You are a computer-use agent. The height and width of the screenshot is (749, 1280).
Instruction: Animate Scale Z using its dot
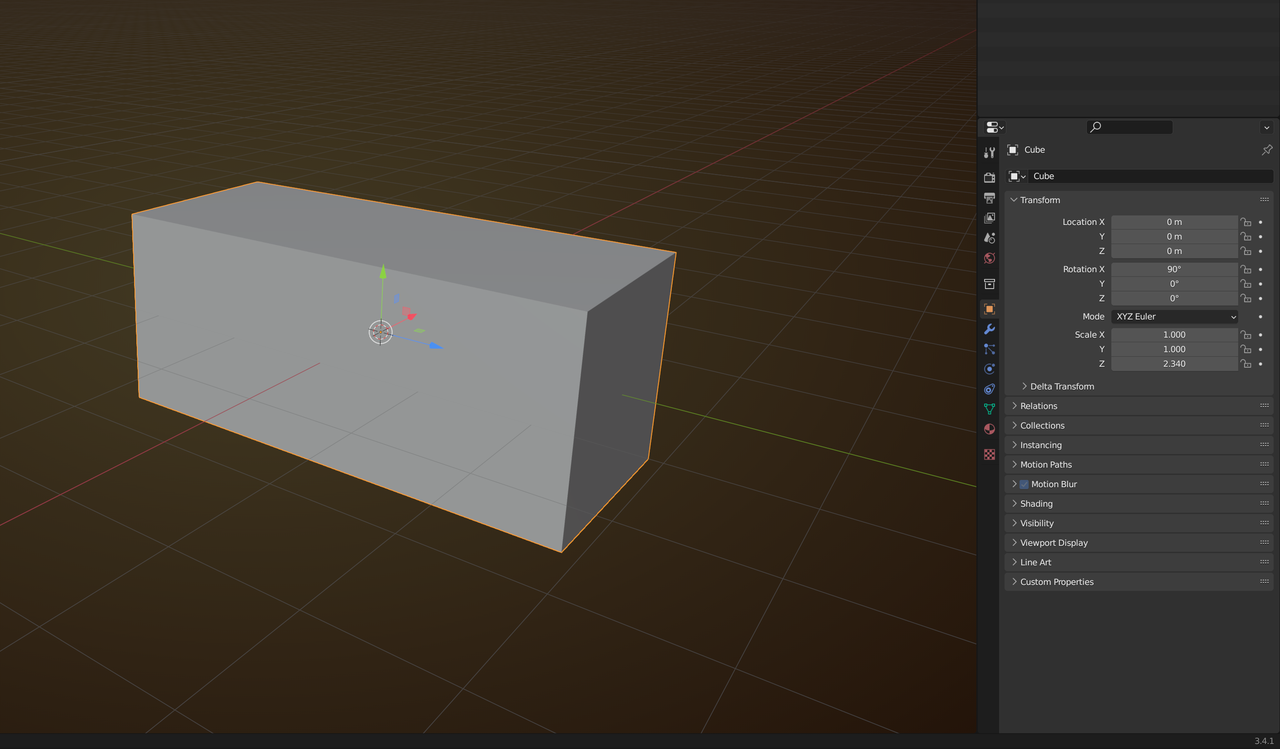point(1260,364)
